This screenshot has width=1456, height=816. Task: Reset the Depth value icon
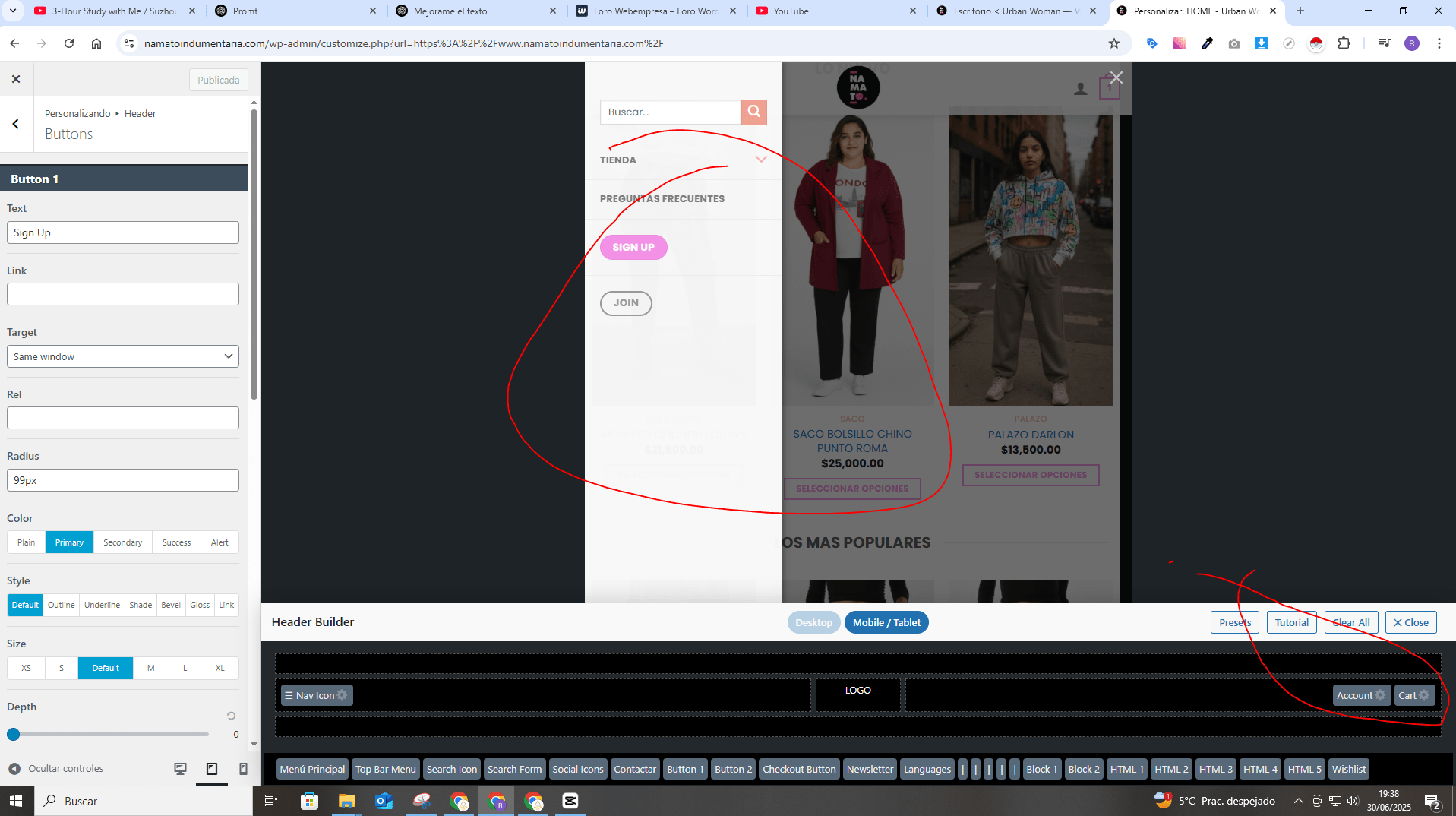(x=231, y=716)
